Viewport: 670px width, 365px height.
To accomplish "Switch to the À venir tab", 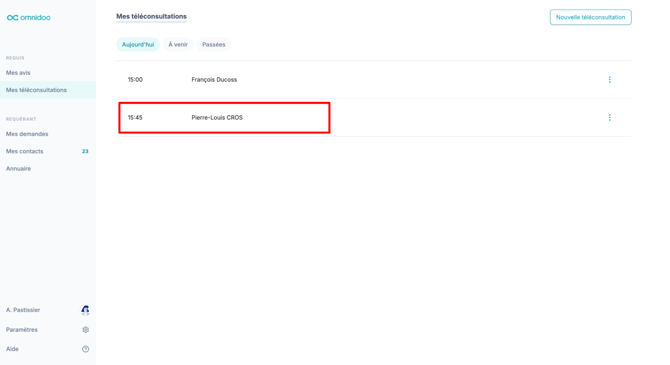I will pyautogui.click(x=178, y=44).
